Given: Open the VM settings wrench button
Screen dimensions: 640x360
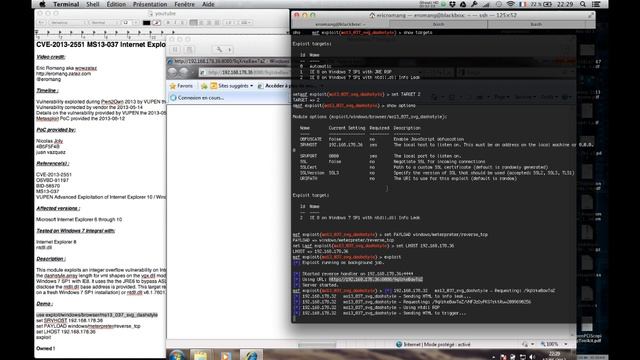Looking at the screenshot, I should pos(219,50).
